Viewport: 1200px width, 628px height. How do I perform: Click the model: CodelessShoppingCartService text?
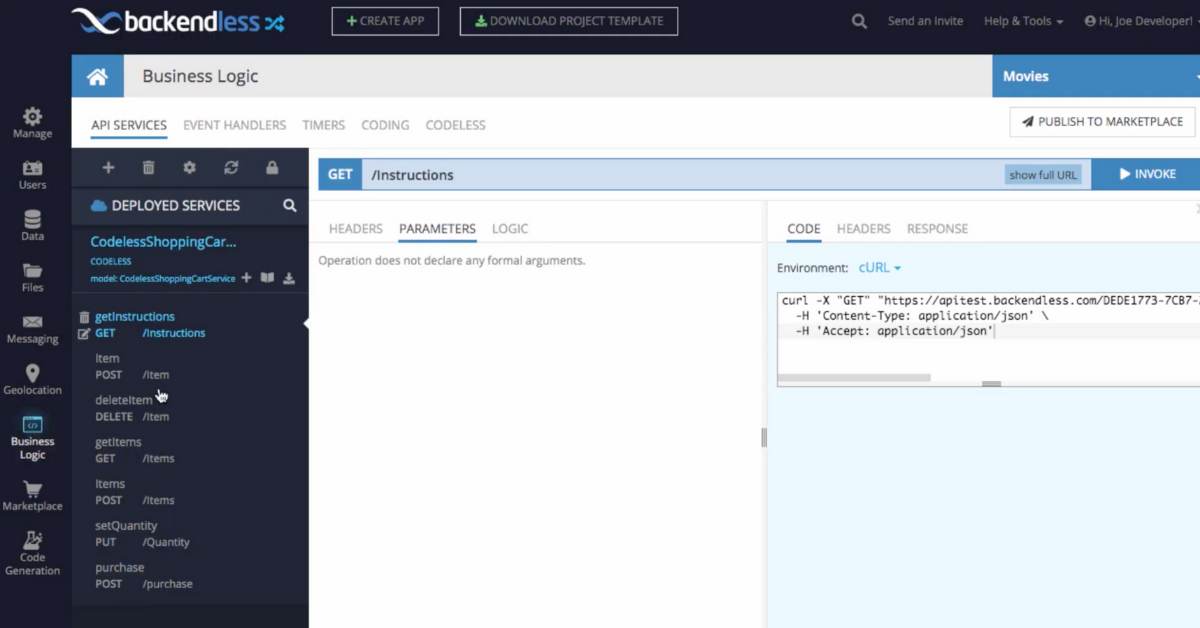coord(163,279)
